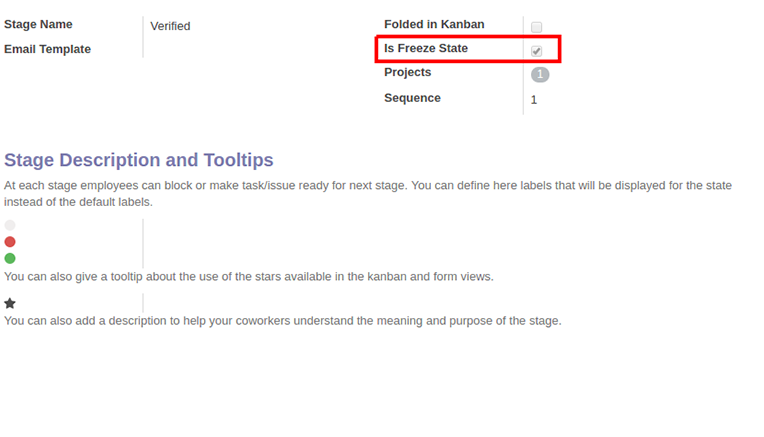
Task: Click the Stage Name label
Action: (x=38, y=24)
